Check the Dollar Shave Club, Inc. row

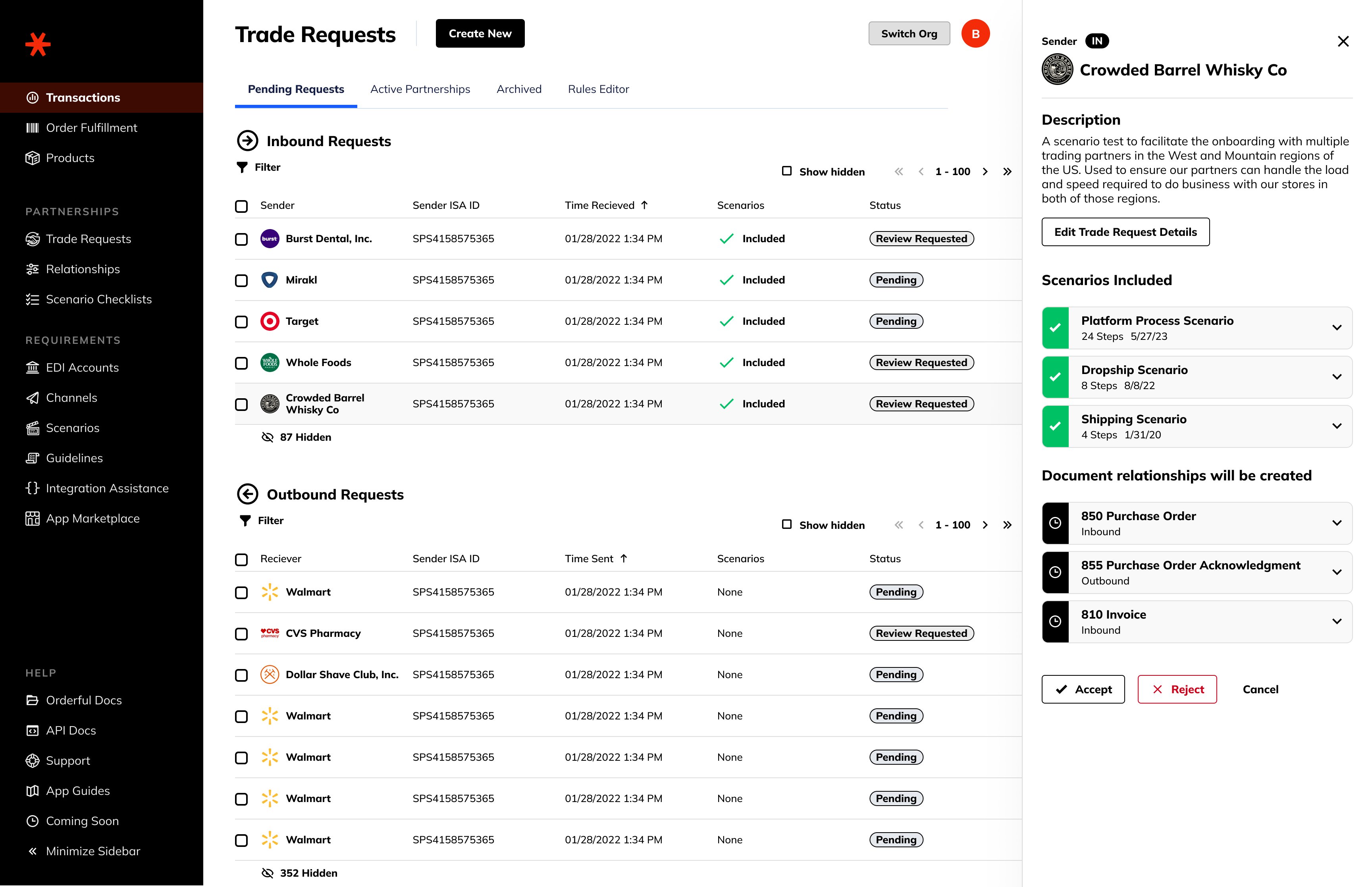pyautogui.click(x=241, y=675)
